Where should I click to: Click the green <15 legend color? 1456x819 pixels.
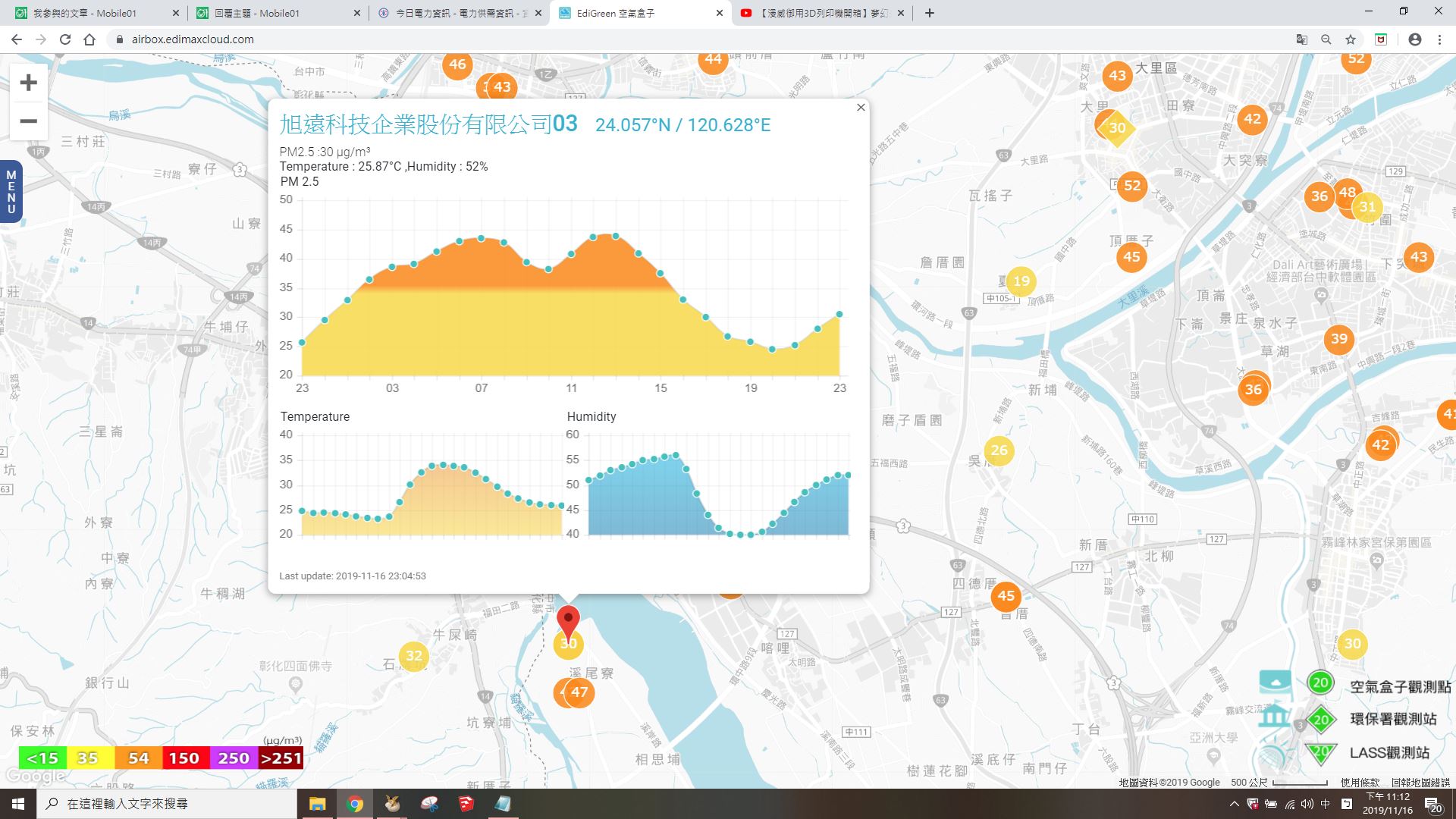(x=42, y=758)
